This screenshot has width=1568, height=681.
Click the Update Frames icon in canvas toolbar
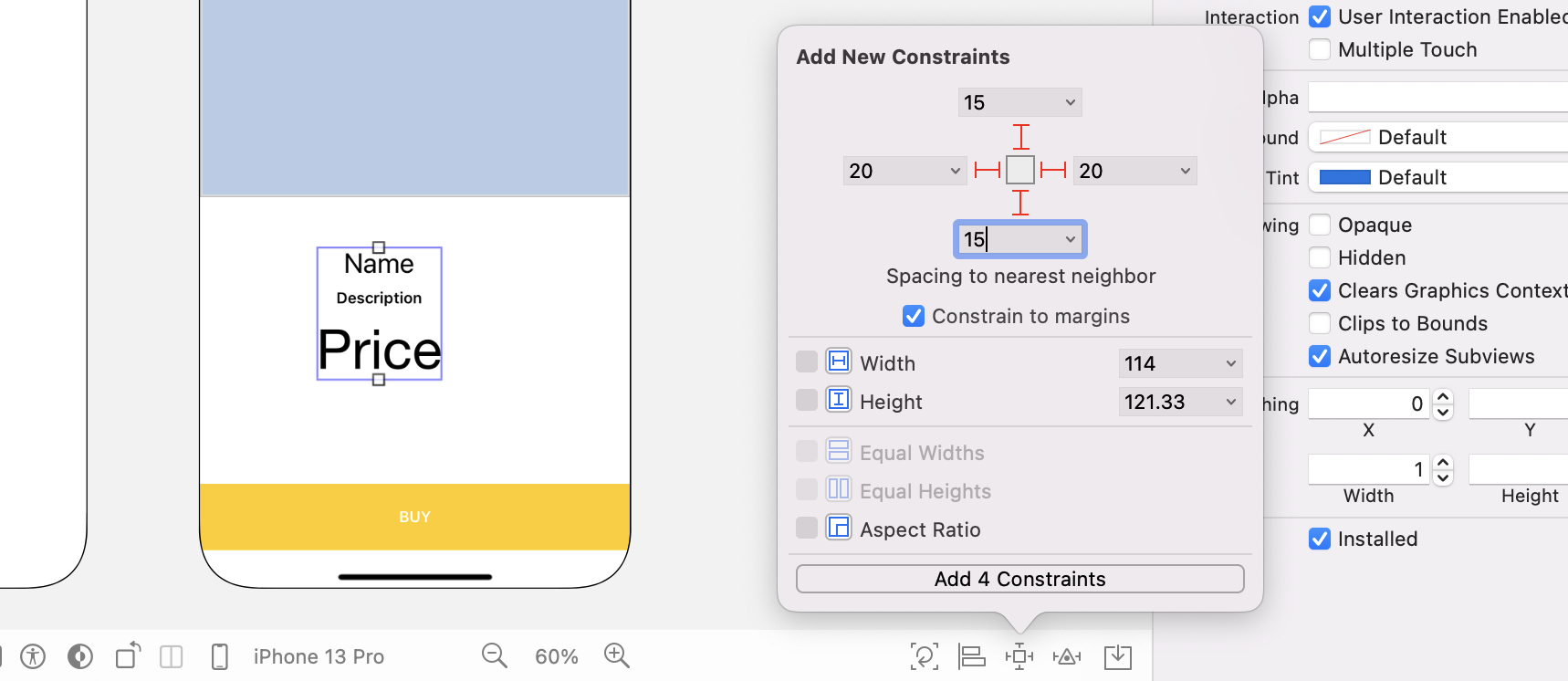pos(924,656)
